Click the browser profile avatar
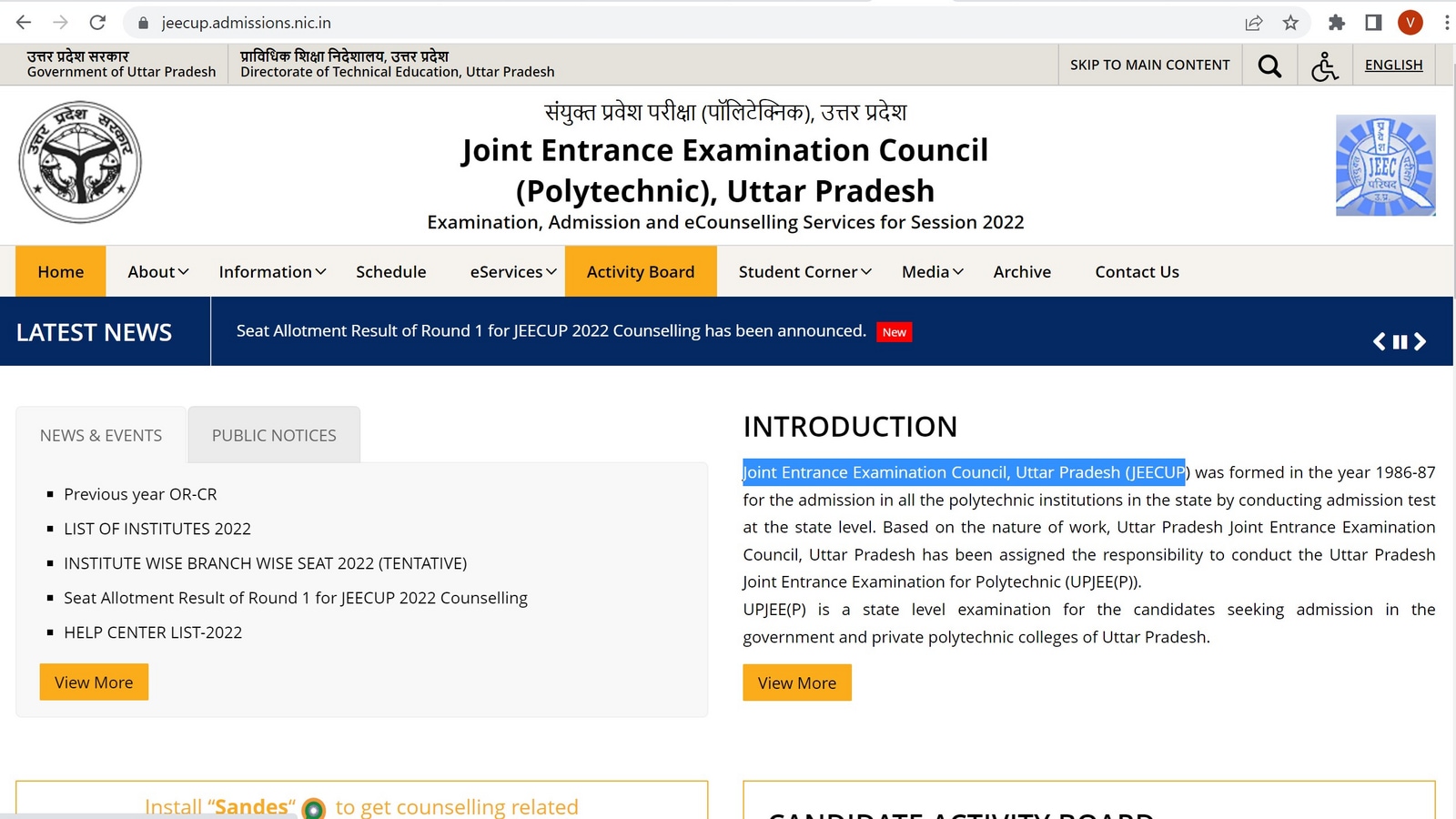 pyautogui.click(x=1410, y=22)
